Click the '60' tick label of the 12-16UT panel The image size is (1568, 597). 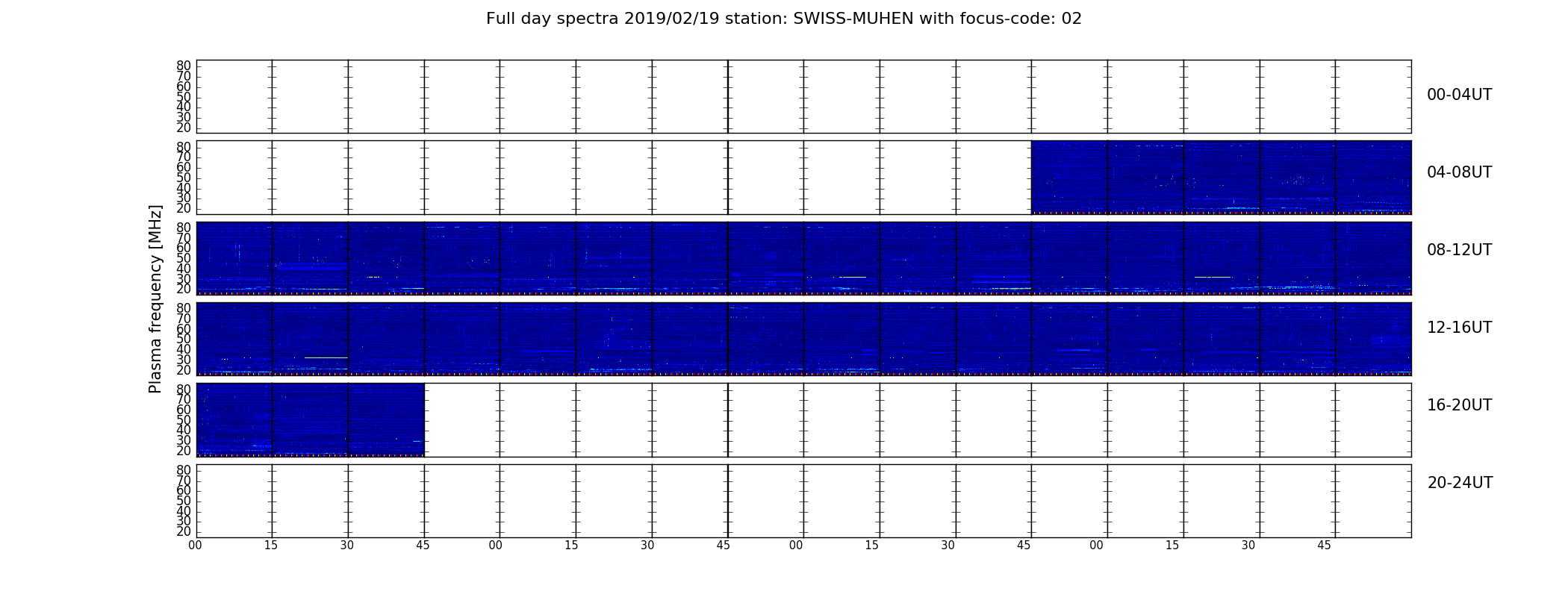[184, 329]
